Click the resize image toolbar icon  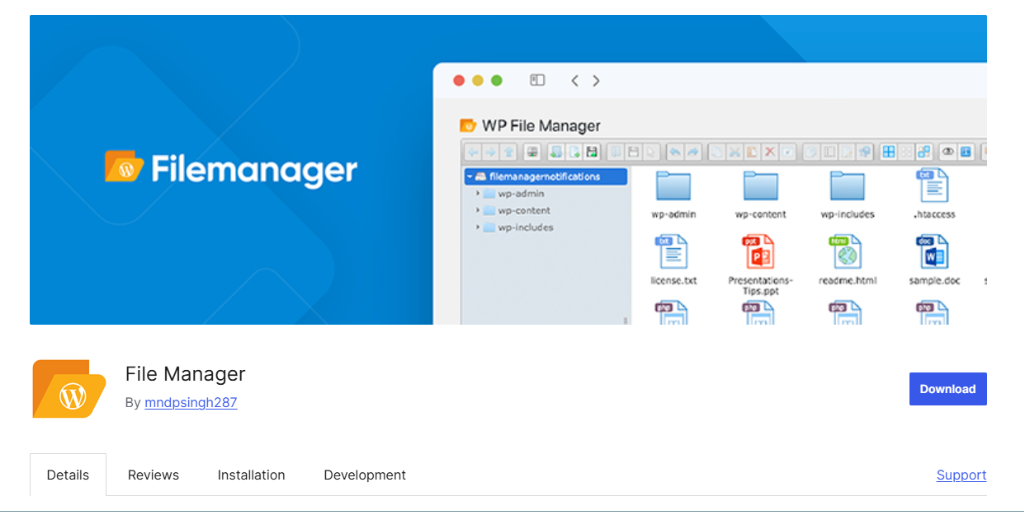click(x=864, y=152)
